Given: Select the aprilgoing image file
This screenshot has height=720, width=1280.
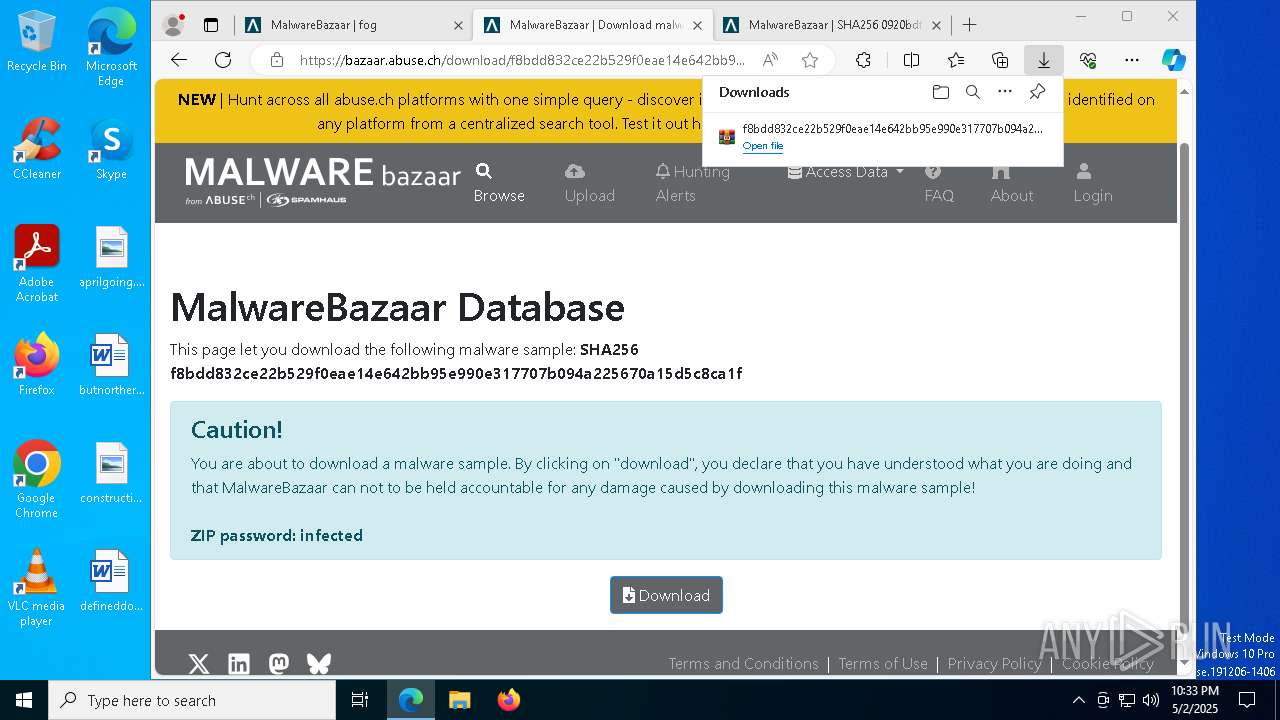Looking at the screenshot, I should (111, 258).
